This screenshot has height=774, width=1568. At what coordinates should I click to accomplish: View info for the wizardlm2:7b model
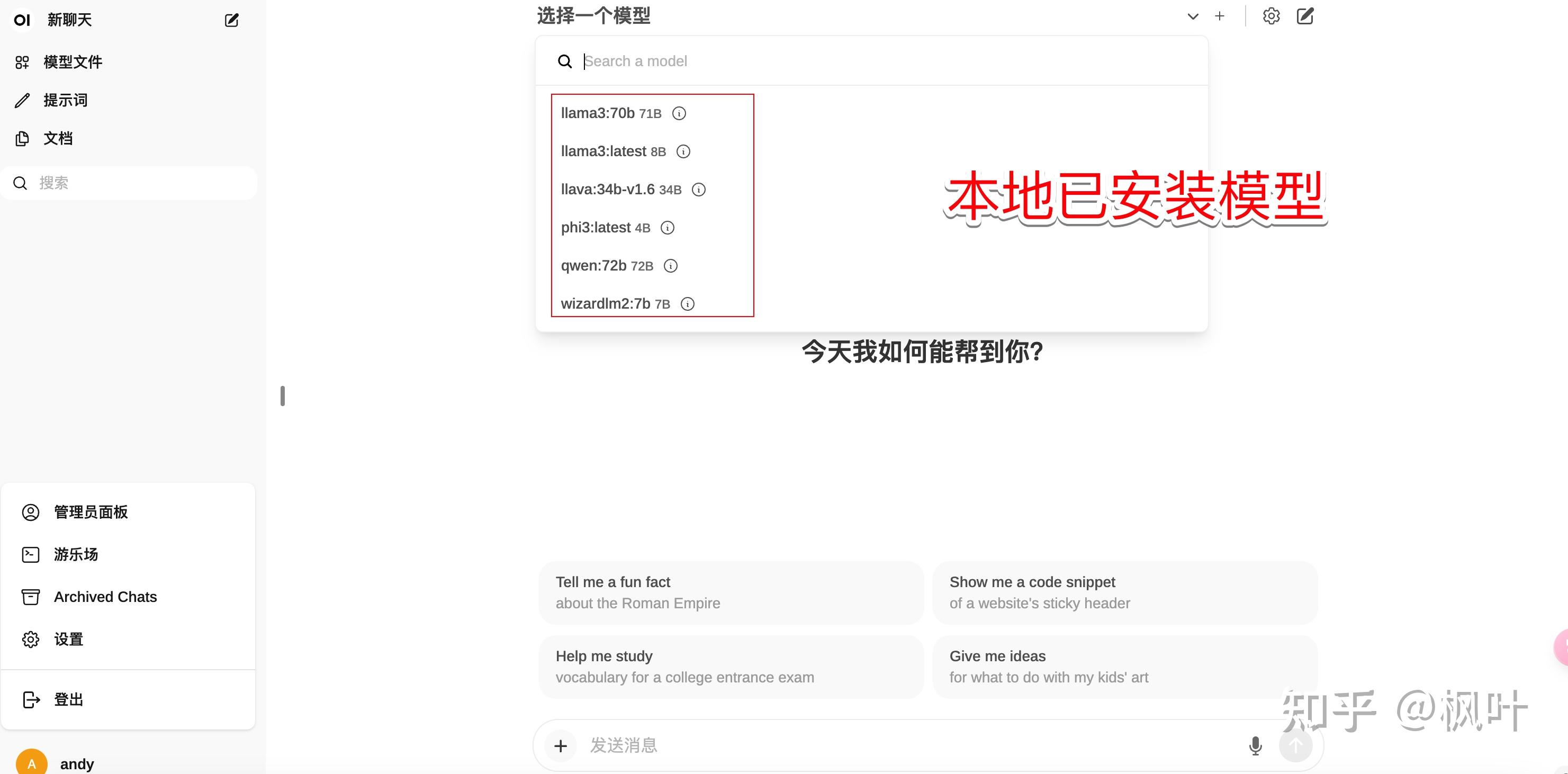687,304
